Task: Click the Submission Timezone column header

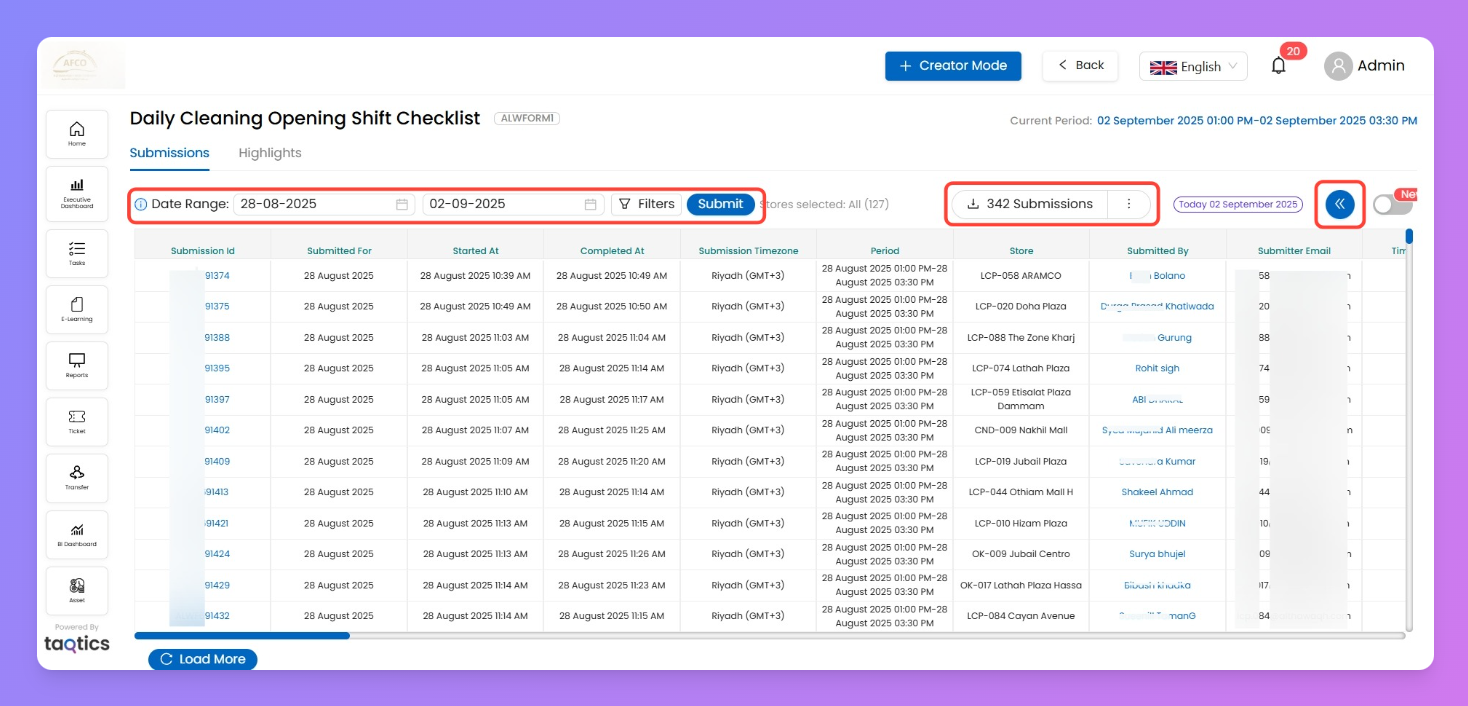Action: 748,251
